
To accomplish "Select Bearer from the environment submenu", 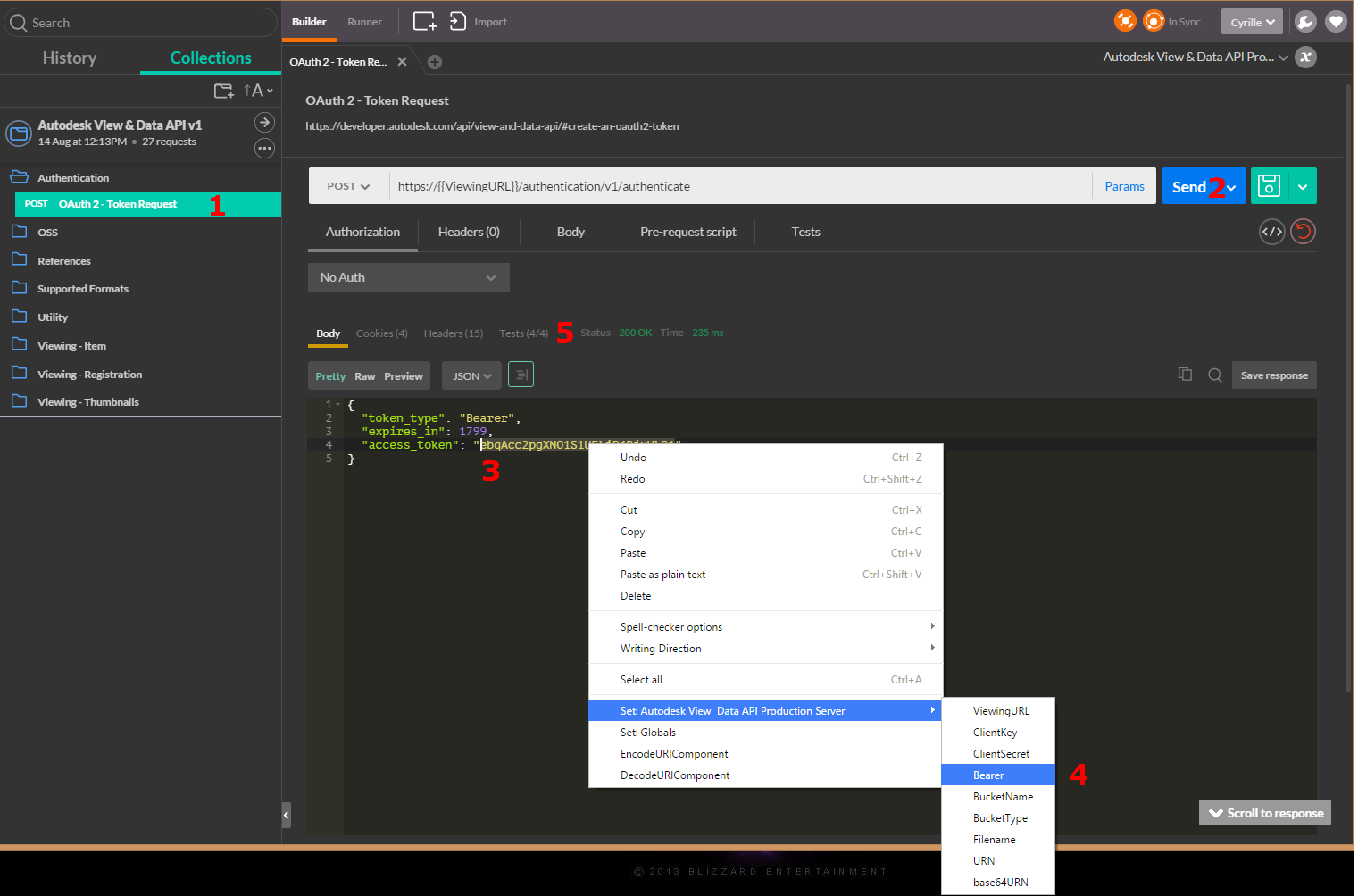I will pos(989,775).
